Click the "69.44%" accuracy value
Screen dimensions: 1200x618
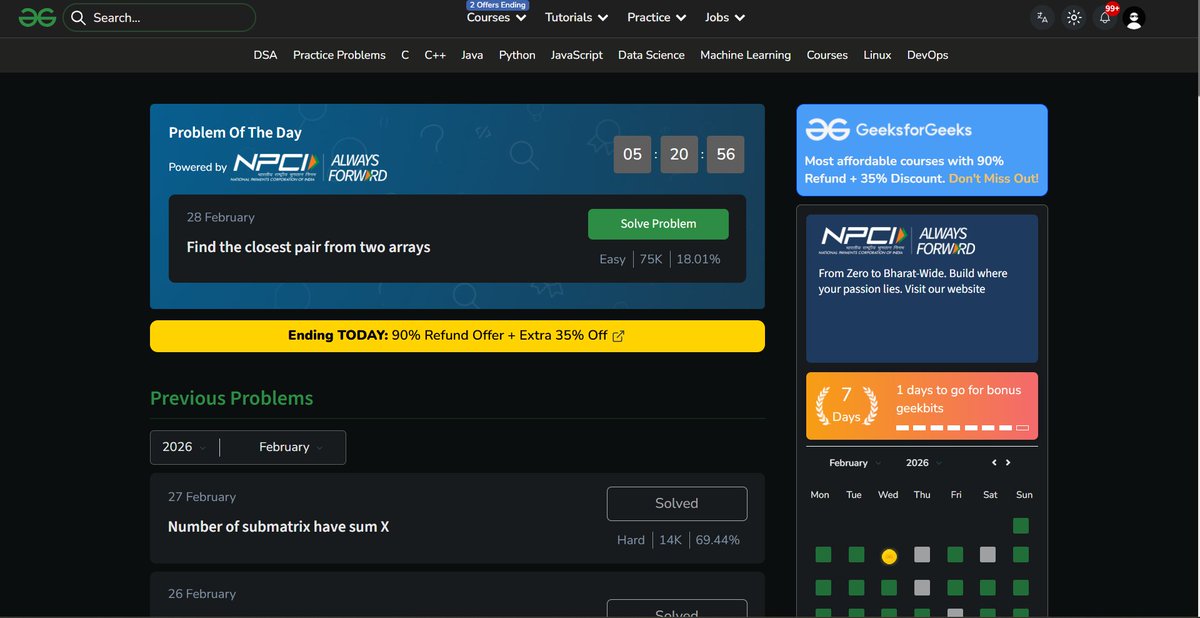click(718, 540)
